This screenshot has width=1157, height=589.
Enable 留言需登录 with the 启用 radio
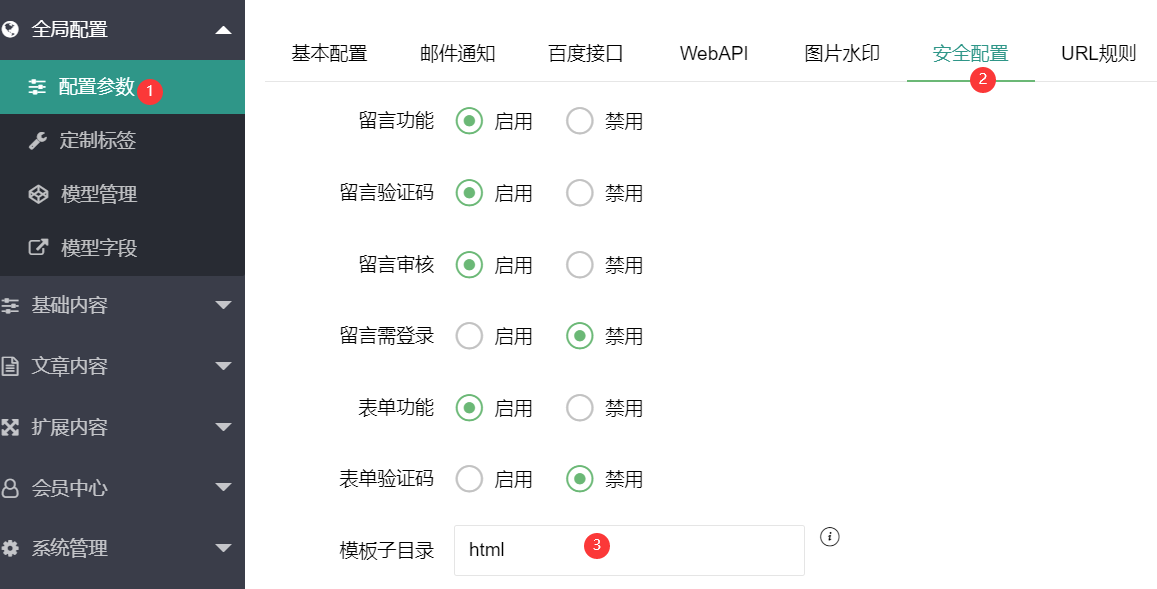click(469, 336)
